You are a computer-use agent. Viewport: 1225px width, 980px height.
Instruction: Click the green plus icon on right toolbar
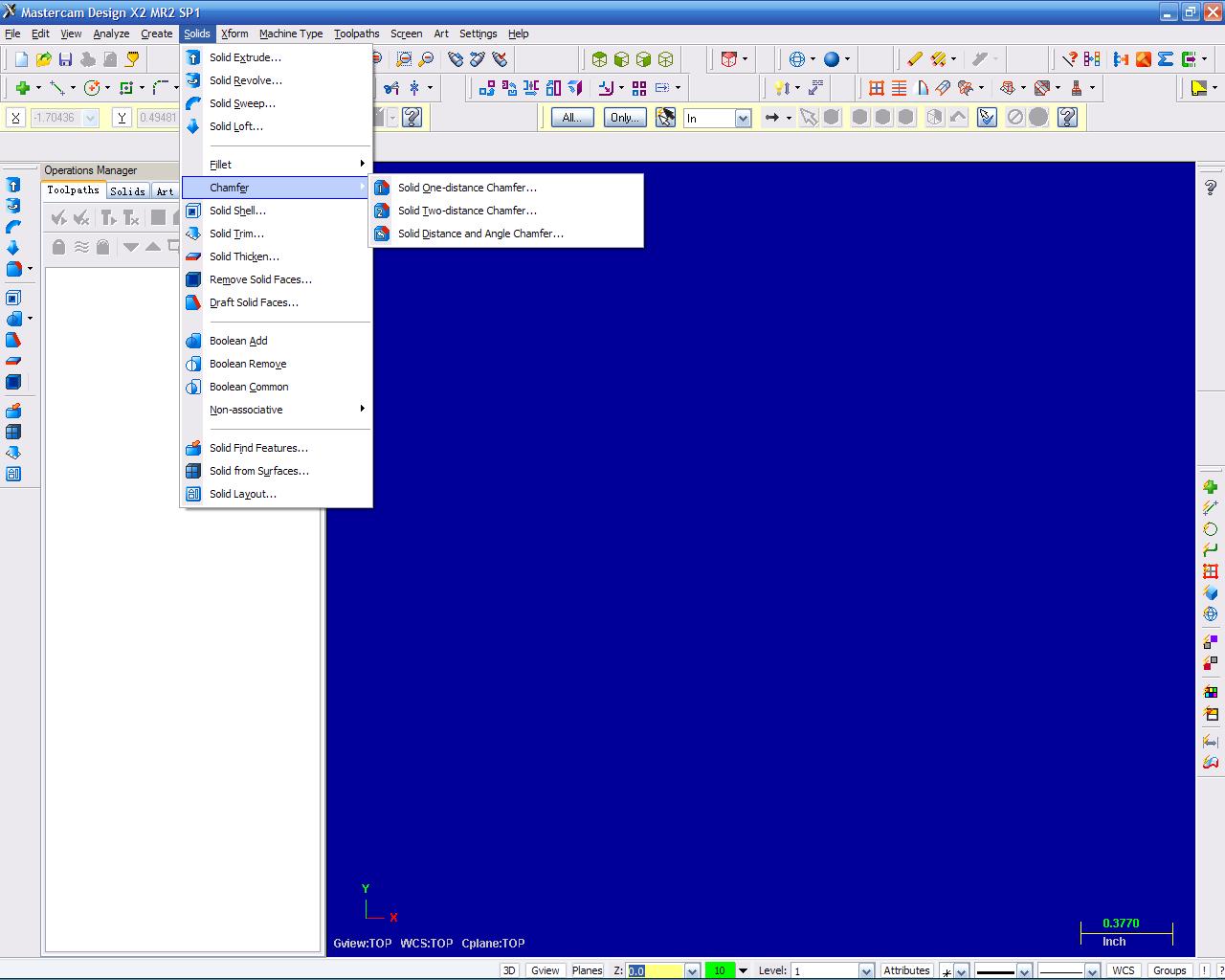click(1211, 487)
